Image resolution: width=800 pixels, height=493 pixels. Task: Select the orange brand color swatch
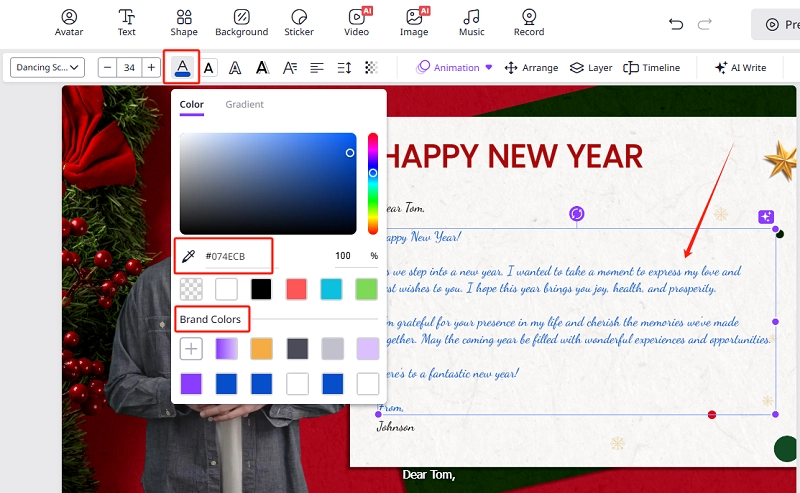261,349
